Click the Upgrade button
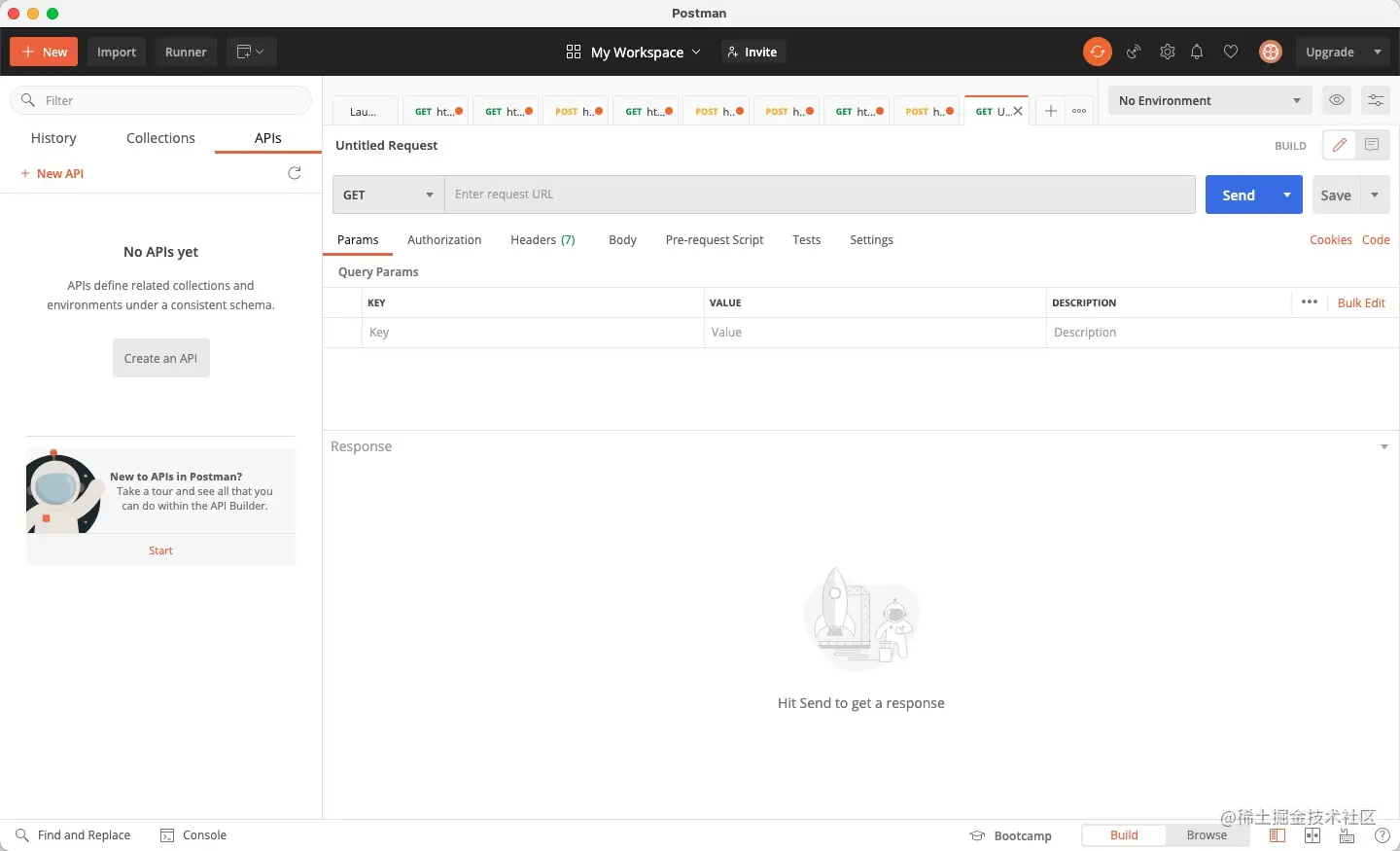 click(x=1330, y=52)
